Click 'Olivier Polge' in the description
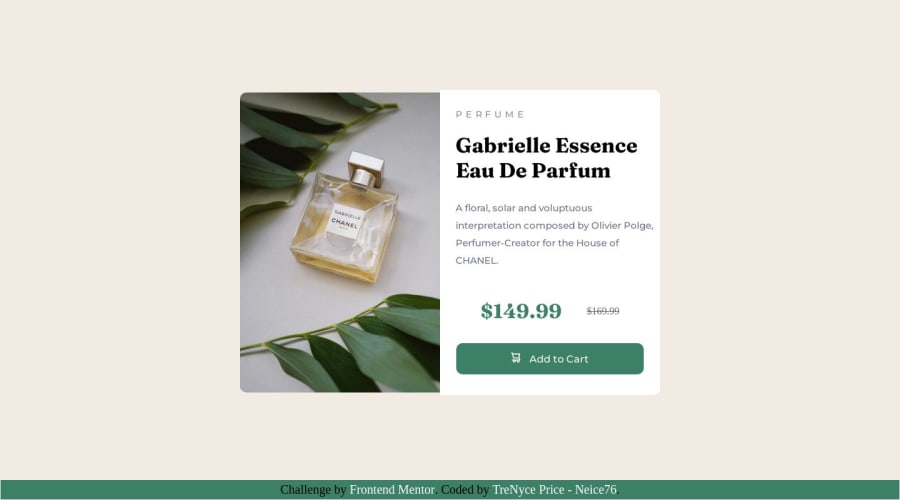Viewport: 900px width, 500px height. pyautogui.click(x=621, y=226)
